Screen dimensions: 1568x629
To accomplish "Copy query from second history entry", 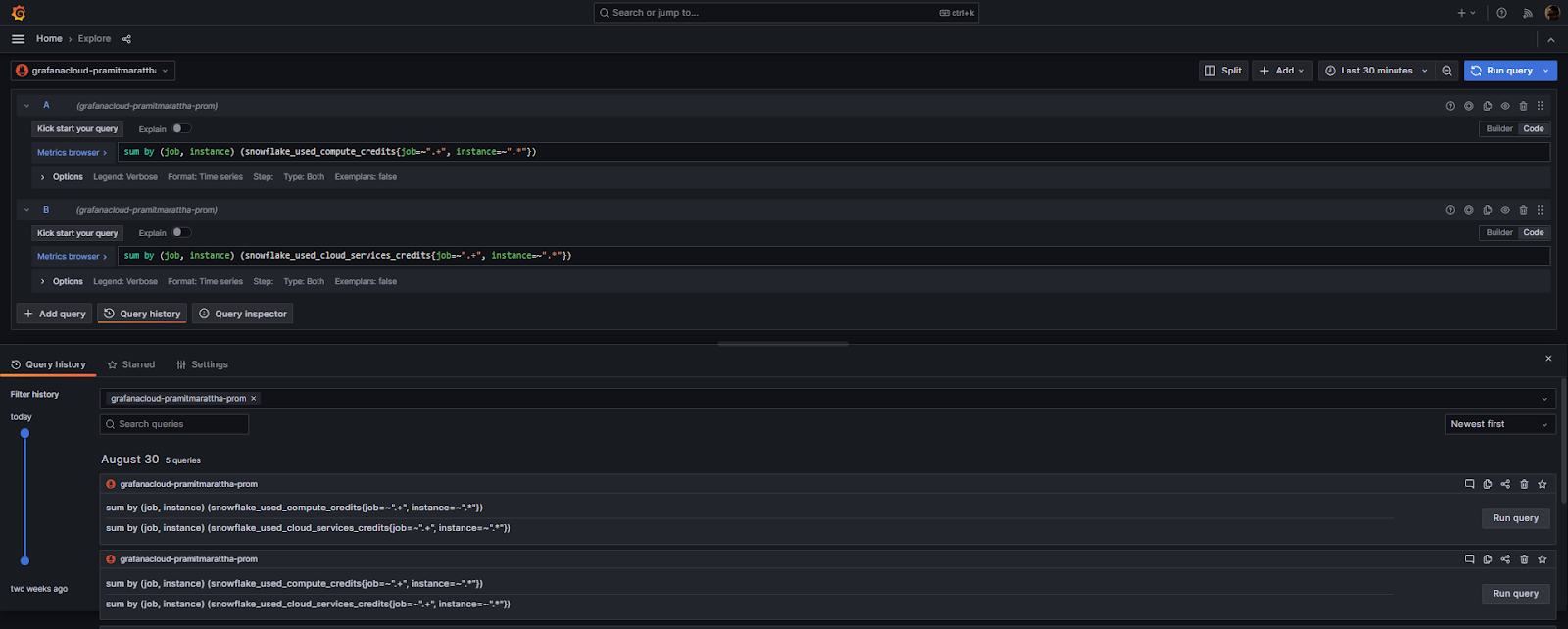I will click(1488, 559).
